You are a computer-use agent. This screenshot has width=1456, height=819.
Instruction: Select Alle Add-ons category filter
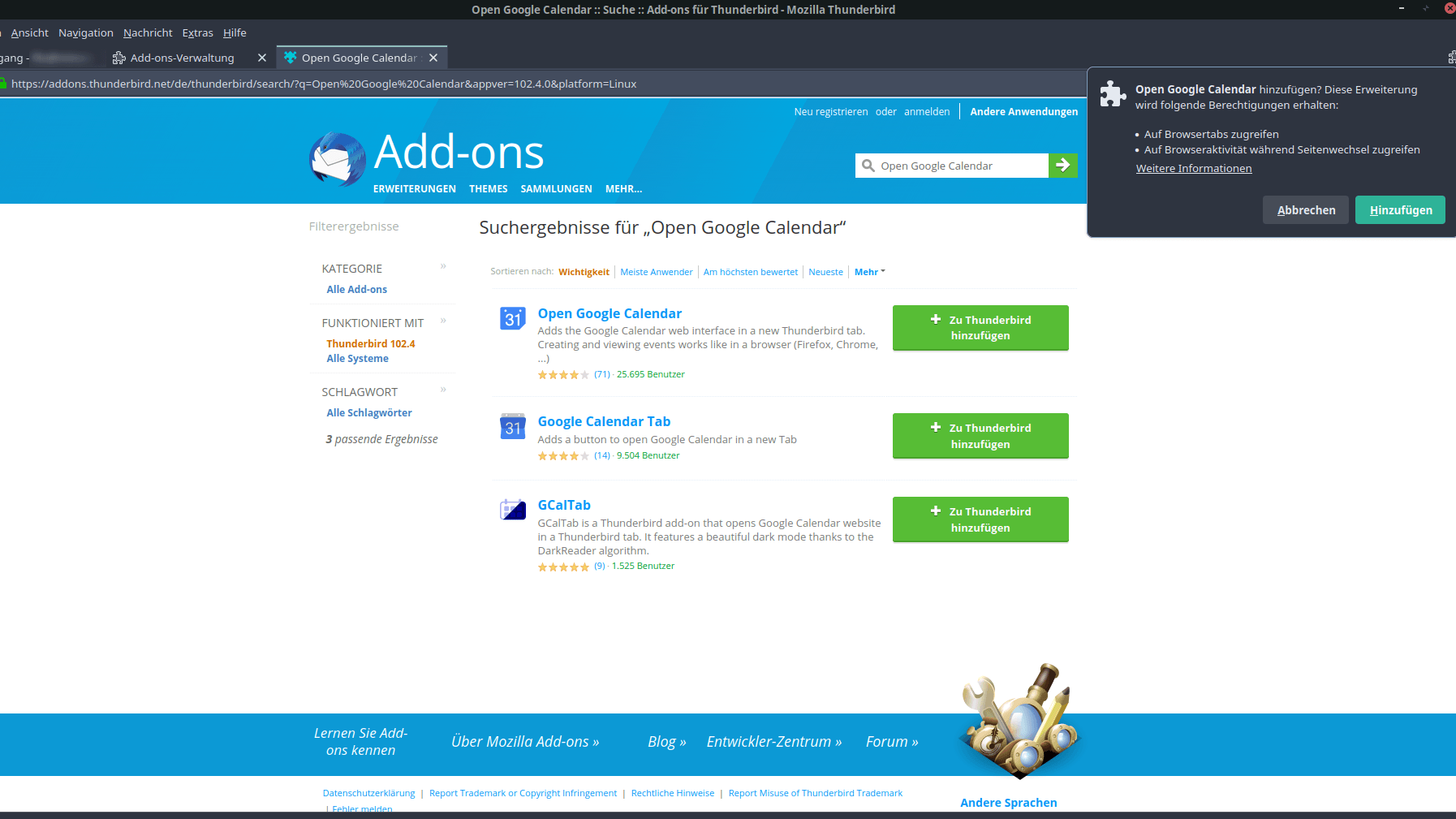click(357, 290)
